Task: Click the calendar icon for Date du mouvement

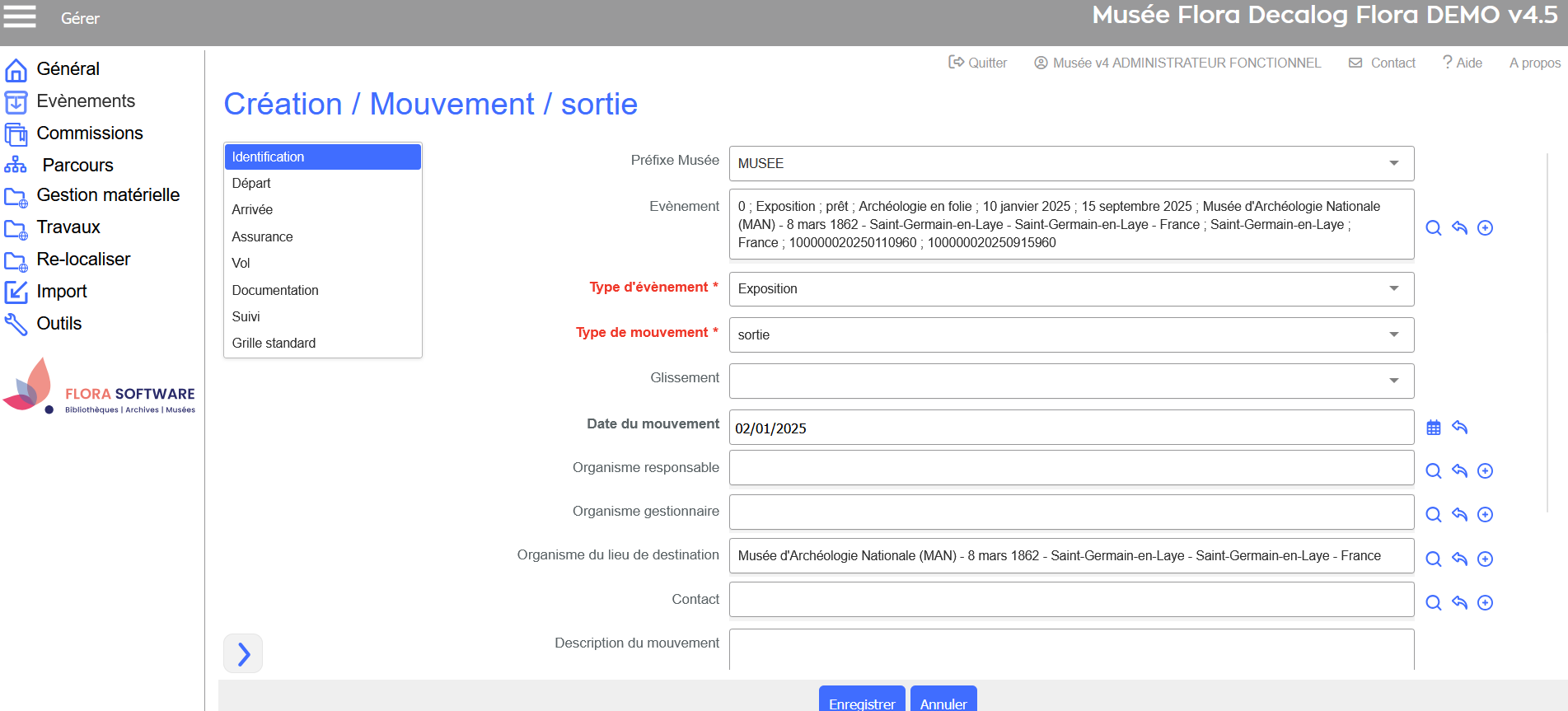Action: click(1434, 428)
